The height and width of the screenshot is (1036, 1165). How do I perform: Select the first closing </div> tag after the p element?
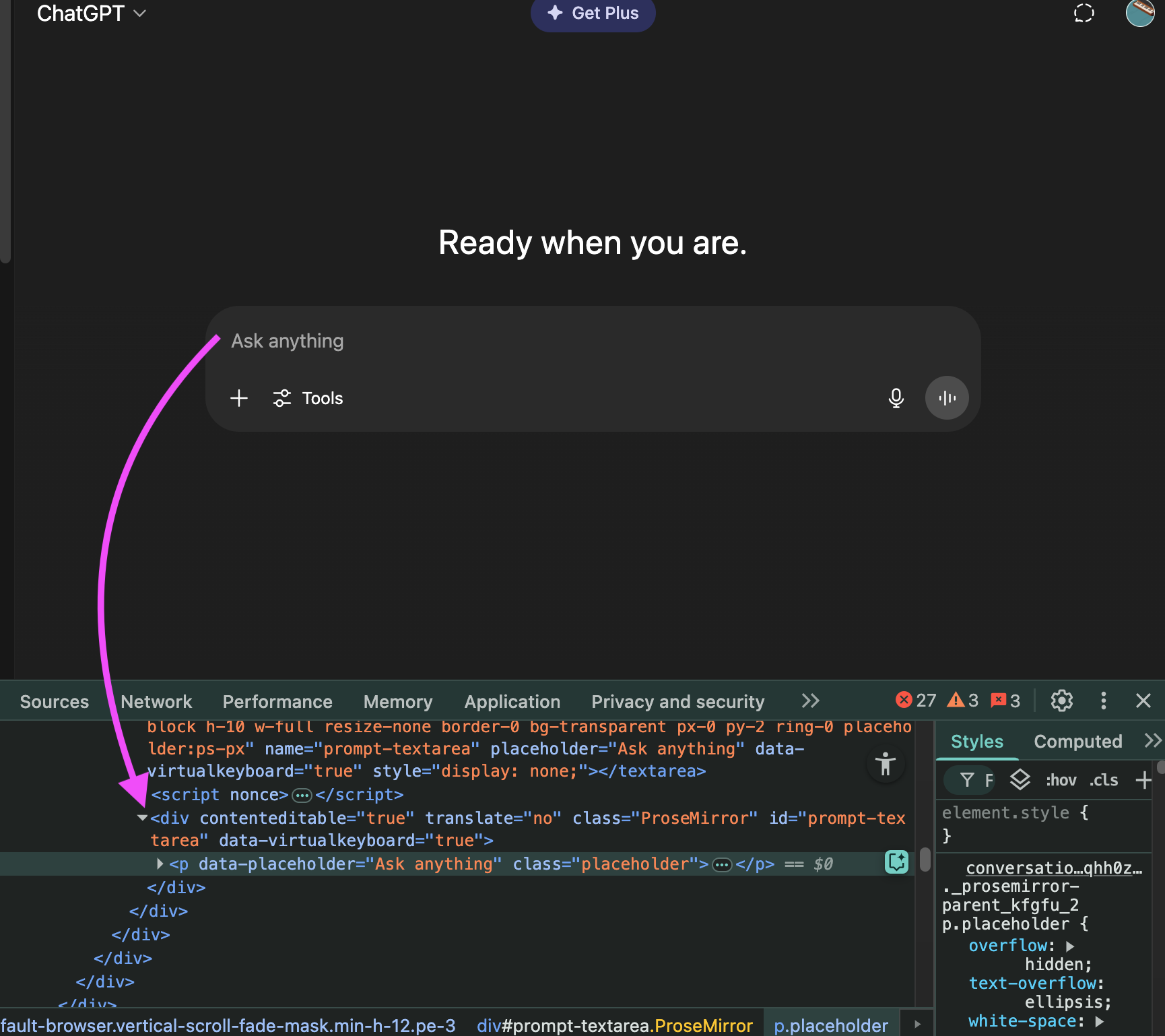176,888
